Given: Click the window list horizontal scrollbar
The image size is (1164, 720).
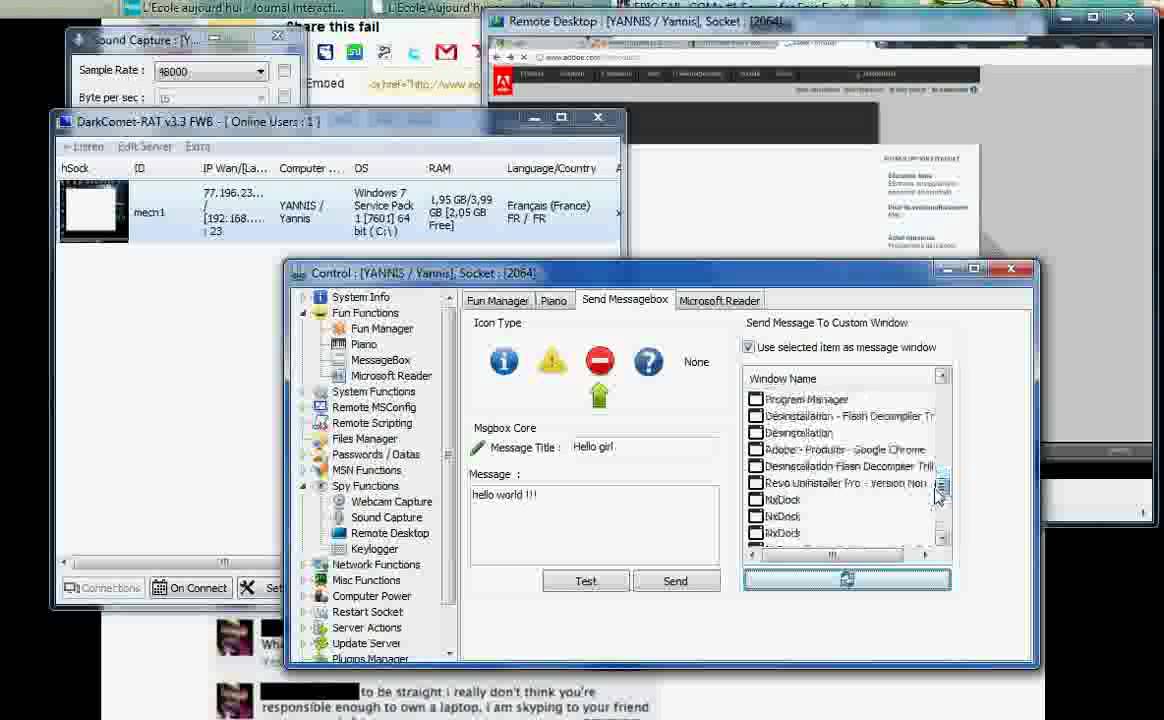Looking at the screenshot, I should coord(840,554).
